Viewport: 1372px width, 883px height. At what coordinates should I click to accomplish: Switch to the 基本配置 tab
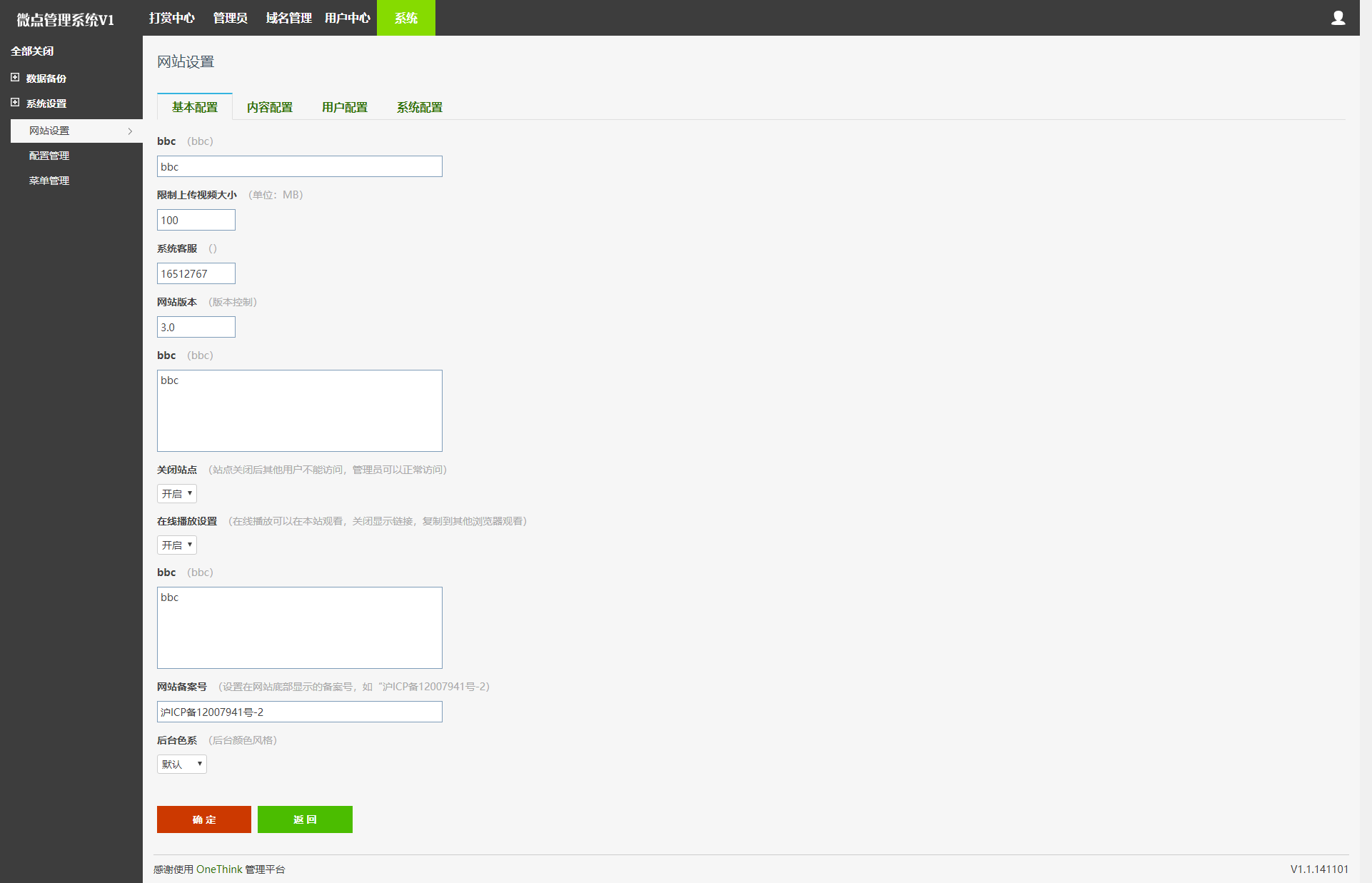coord(195,107)
